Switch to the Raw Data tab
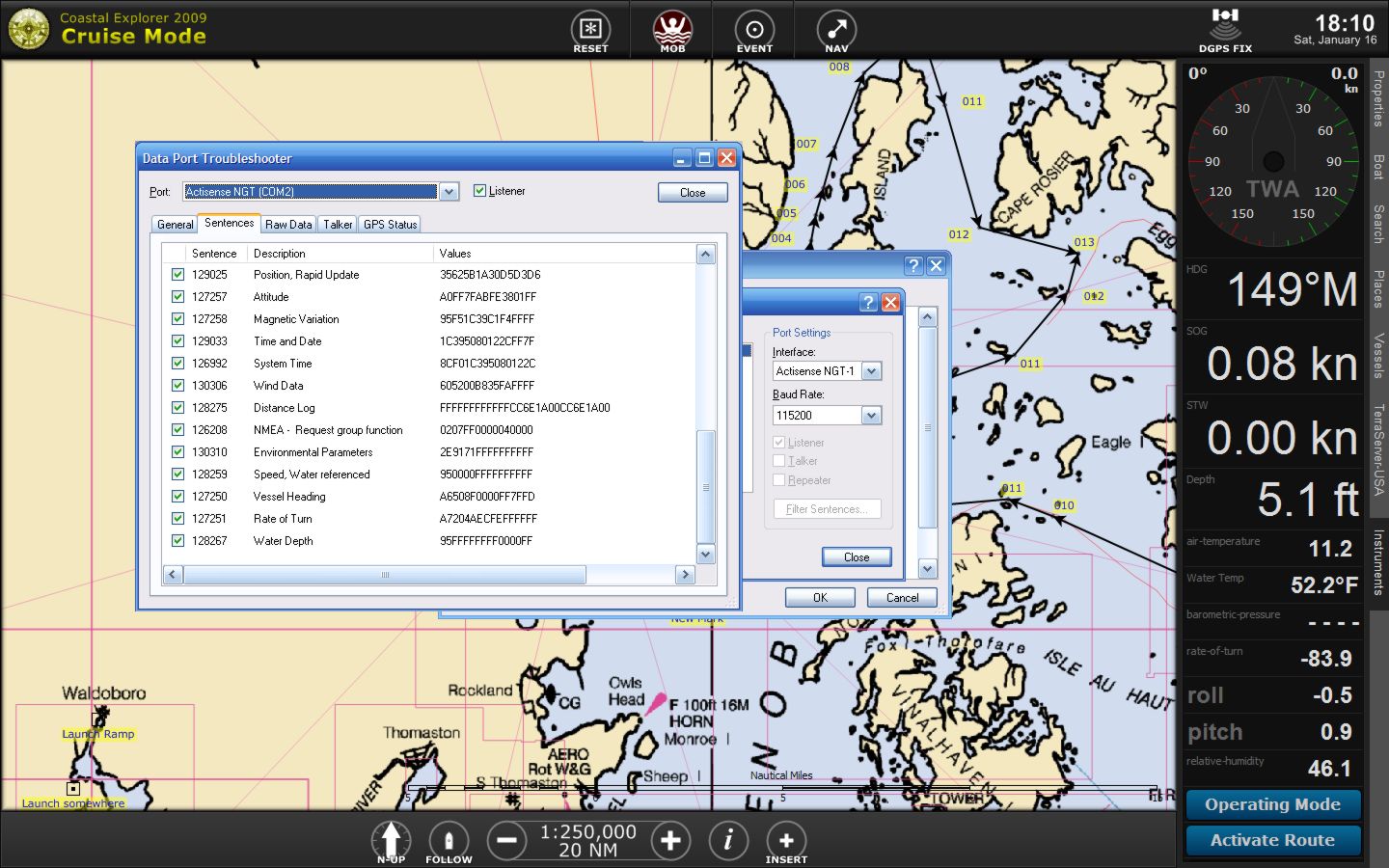This screenshot has width=1389, height=868. click(x=288, y=225)
